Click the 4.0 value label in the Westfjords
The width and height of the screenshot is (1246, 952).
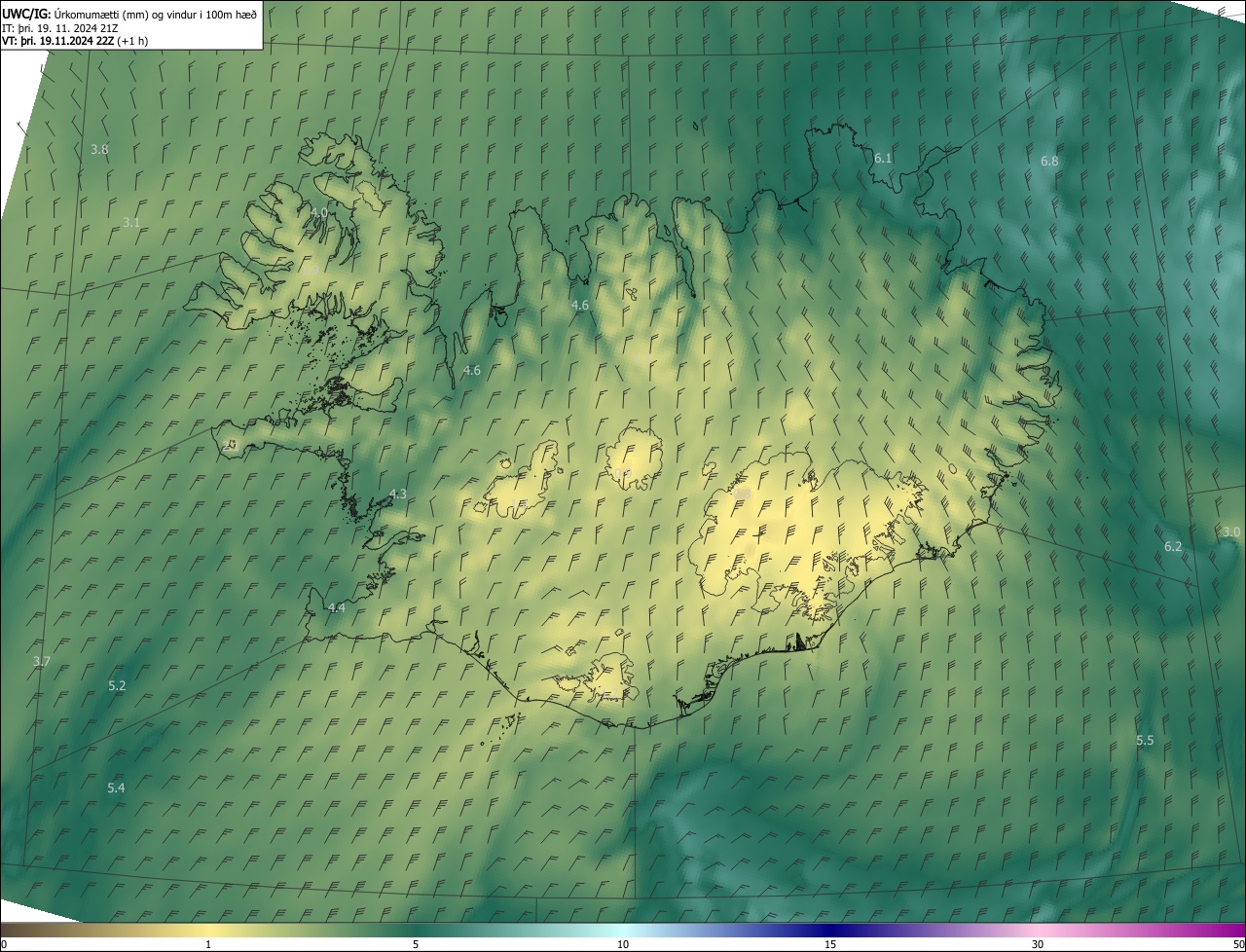click(x=319, y=212)
